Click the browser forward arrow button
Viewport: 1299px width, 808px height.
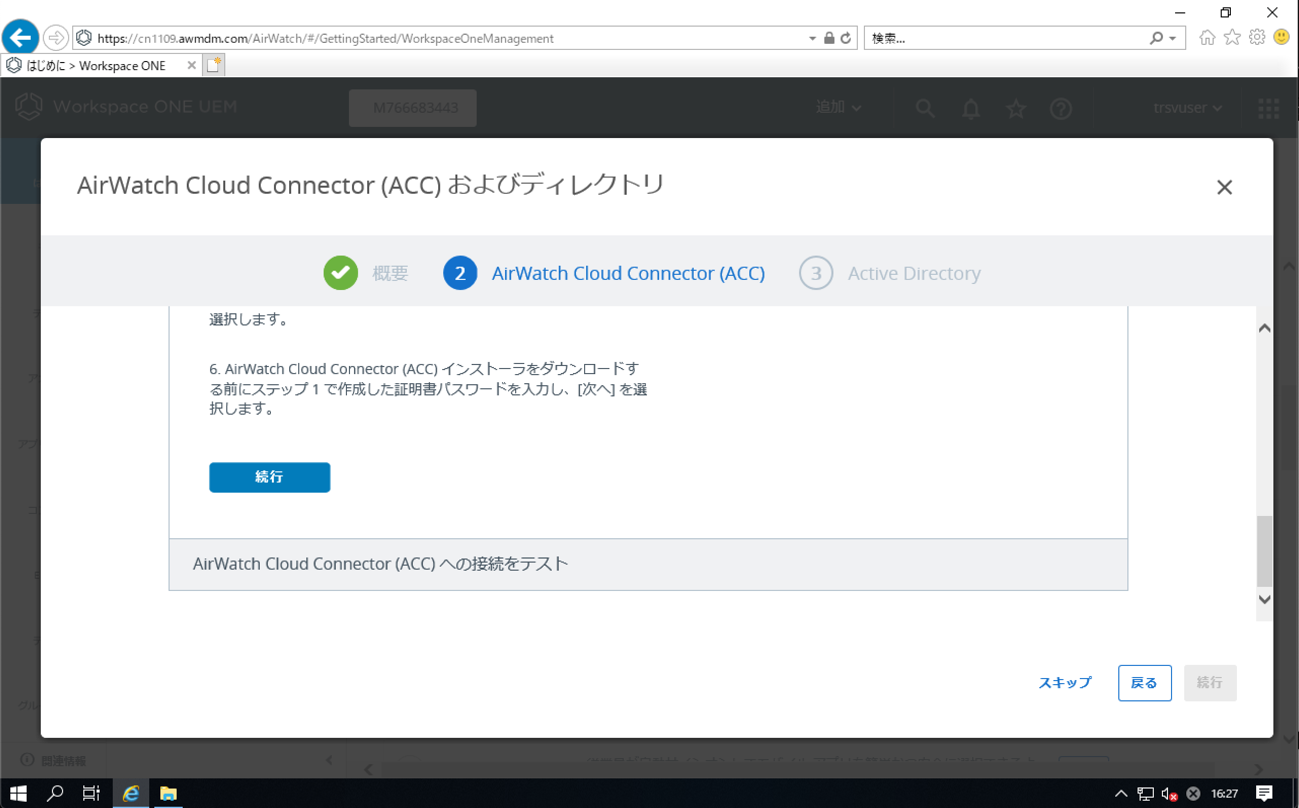coord(56,38)
